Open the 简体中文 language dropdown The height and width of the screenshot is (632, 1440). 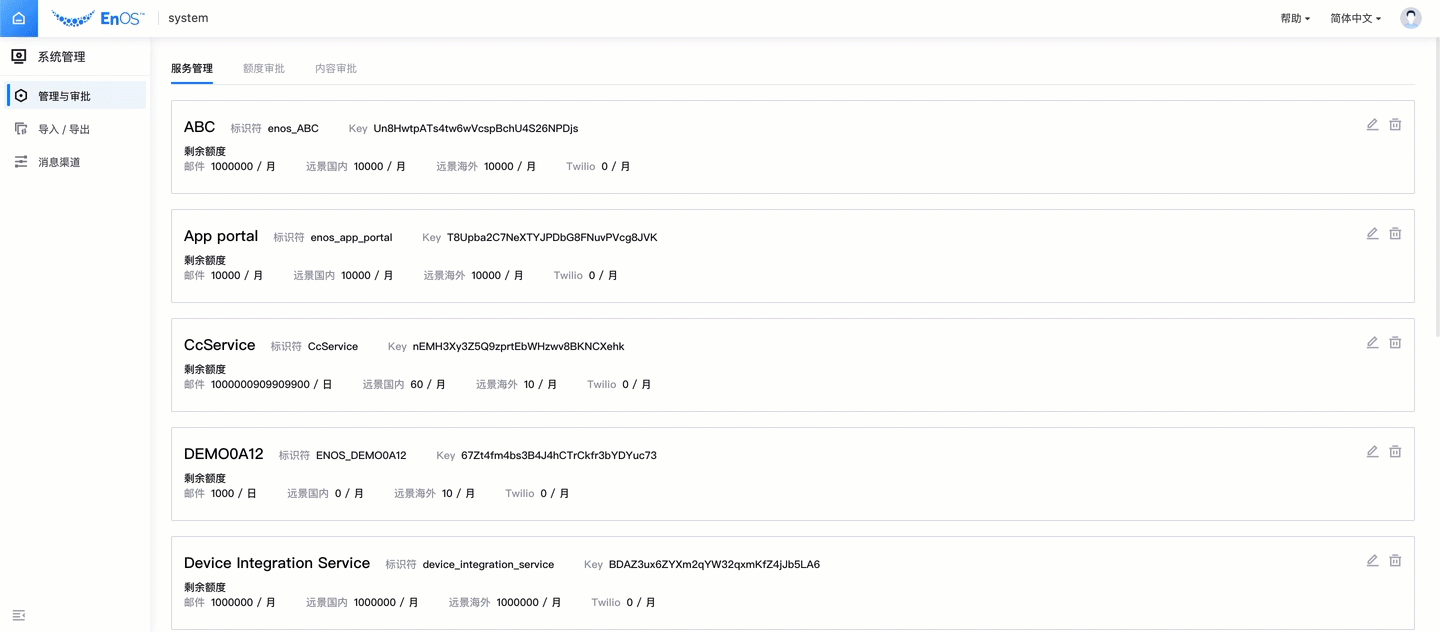[x=1355, y=18]
